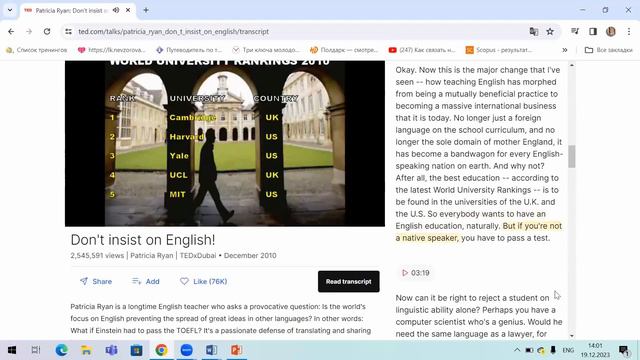Screen dimensions: 640x360
Task: Open site information icon in address bar
Action: (68, 31)
